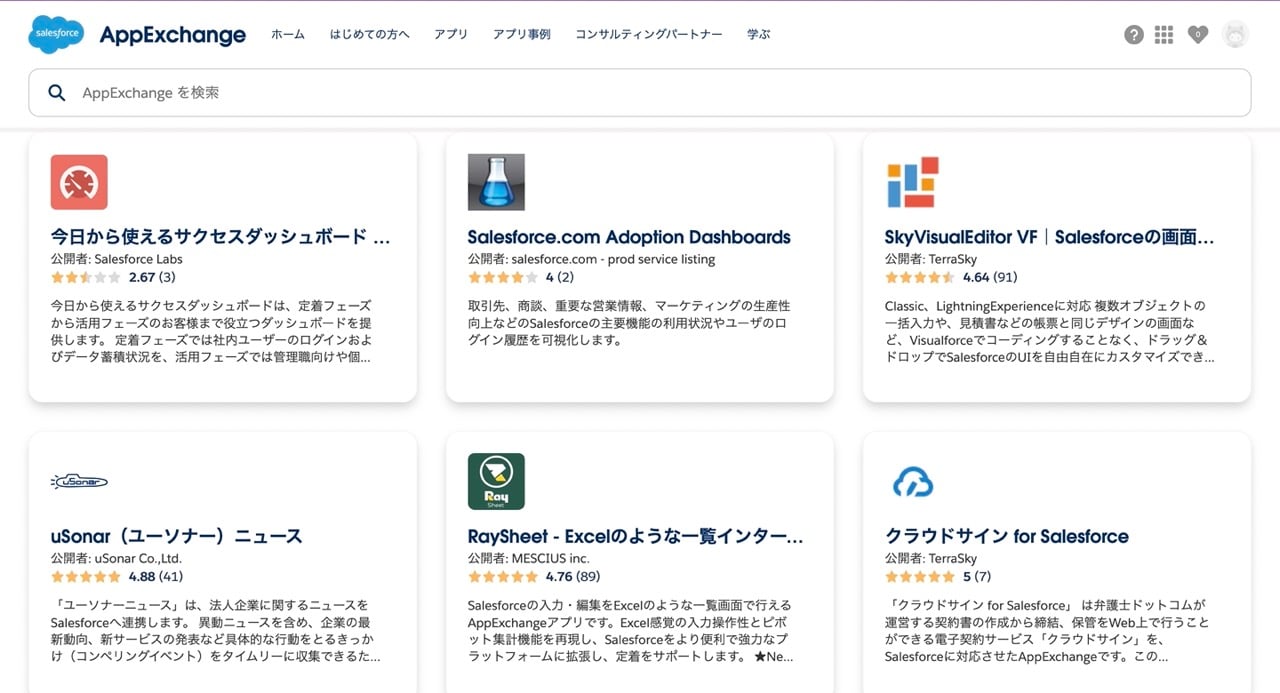
Task: Open the 今日から使えるサクセスダッシュボード listing title
Action: [221, 237]
